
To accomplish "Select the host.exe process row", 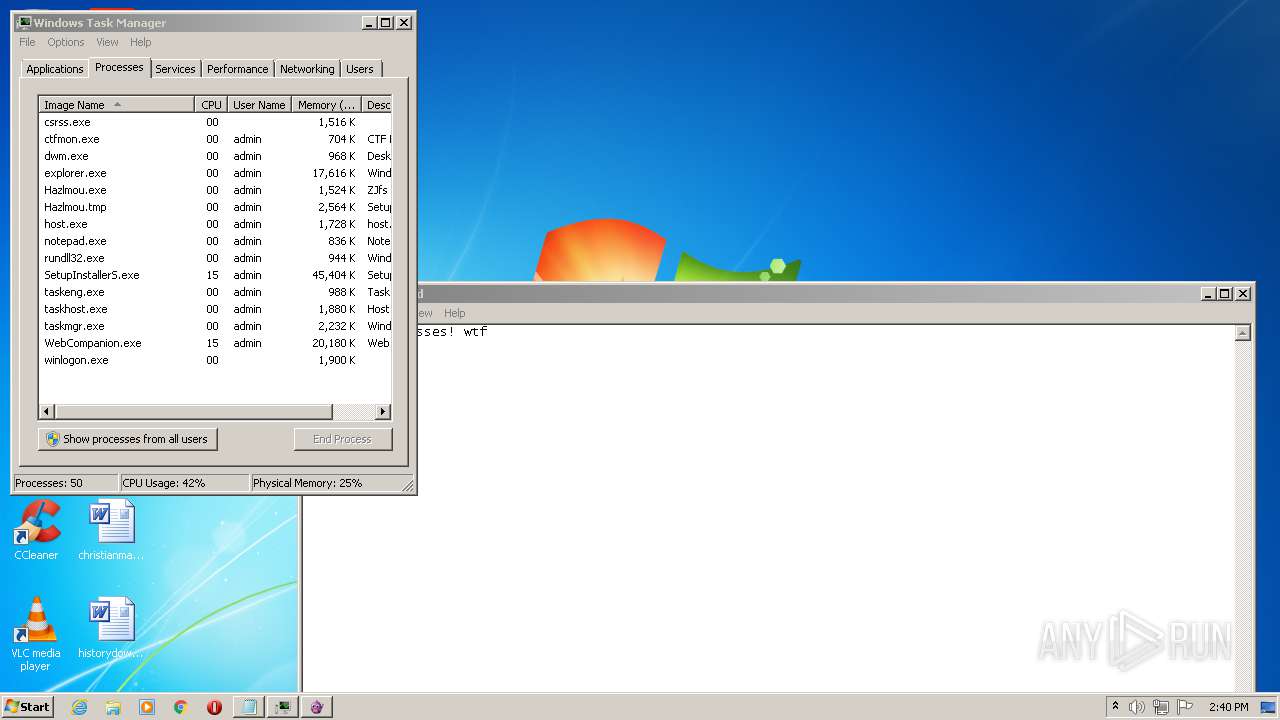I will pos(215,224).
